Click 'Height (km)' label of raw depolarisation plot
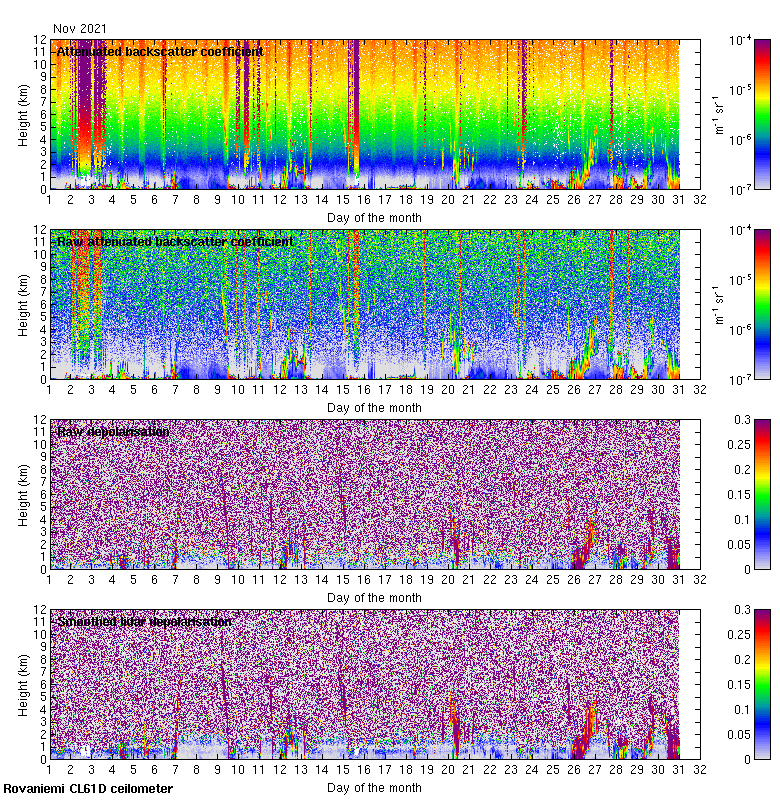The image size is (780, 800). [x=24, y=494]
